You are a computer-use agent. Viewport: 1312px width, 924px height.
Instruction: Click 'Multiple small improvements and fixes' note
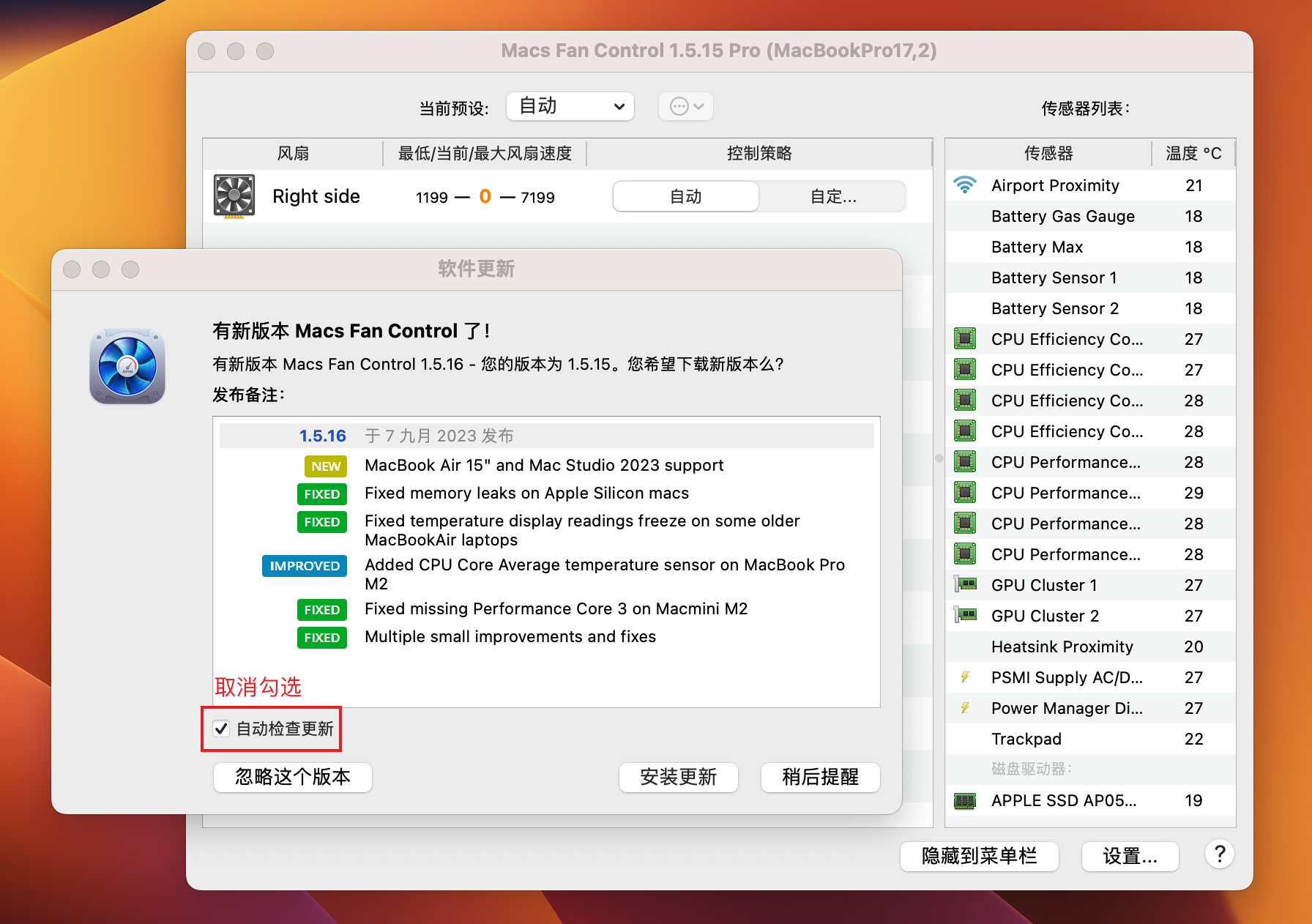point(510,636)
